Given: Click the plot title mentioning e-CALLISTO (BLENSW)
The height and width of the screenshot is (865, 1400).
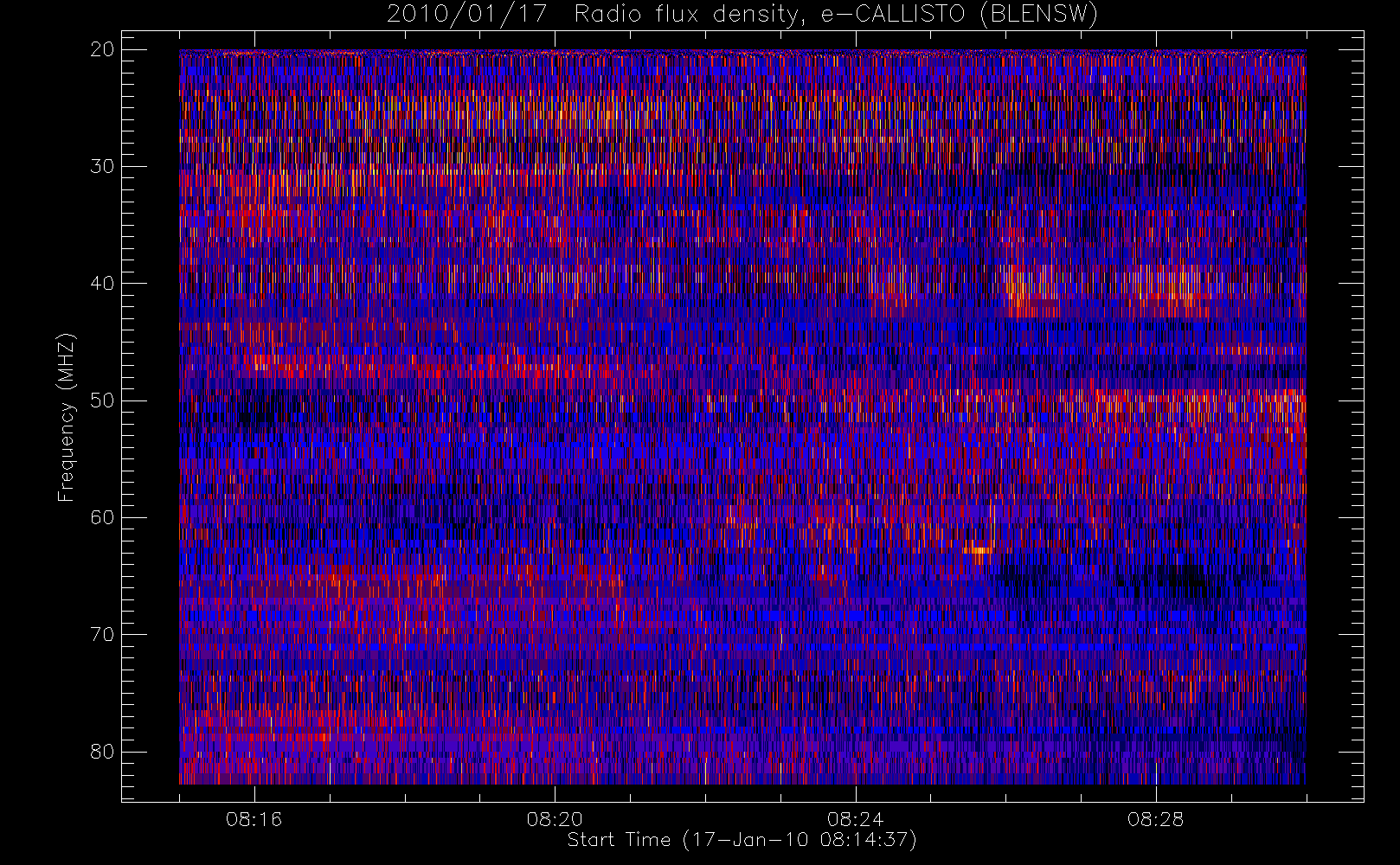Looking at the screenshot, I should (x=742, y=15).
